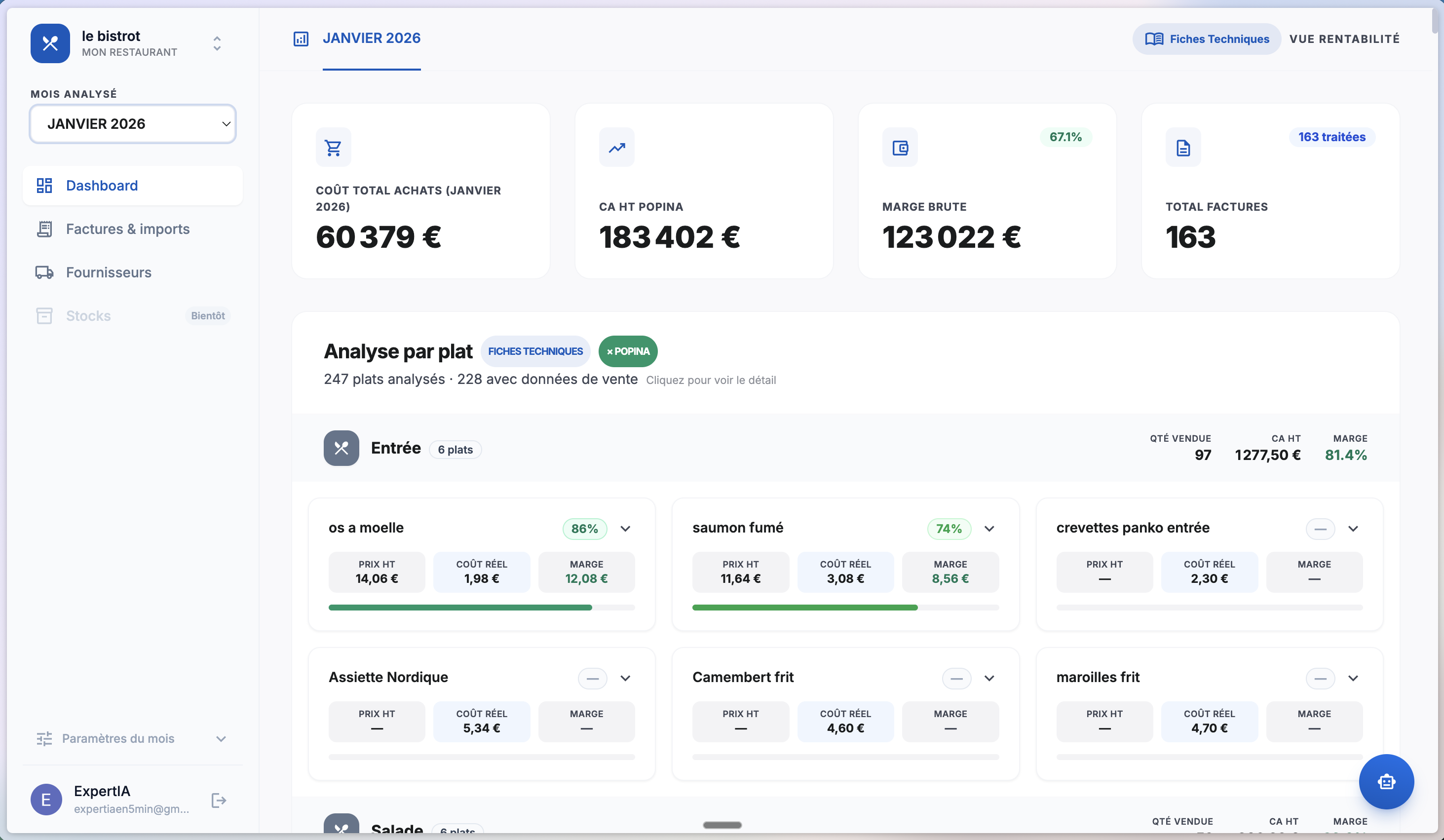The width and height of the screenshot is (1444, 840).
Task: Click the logout icon next to ExpertIA
Action: coord(218,800)
